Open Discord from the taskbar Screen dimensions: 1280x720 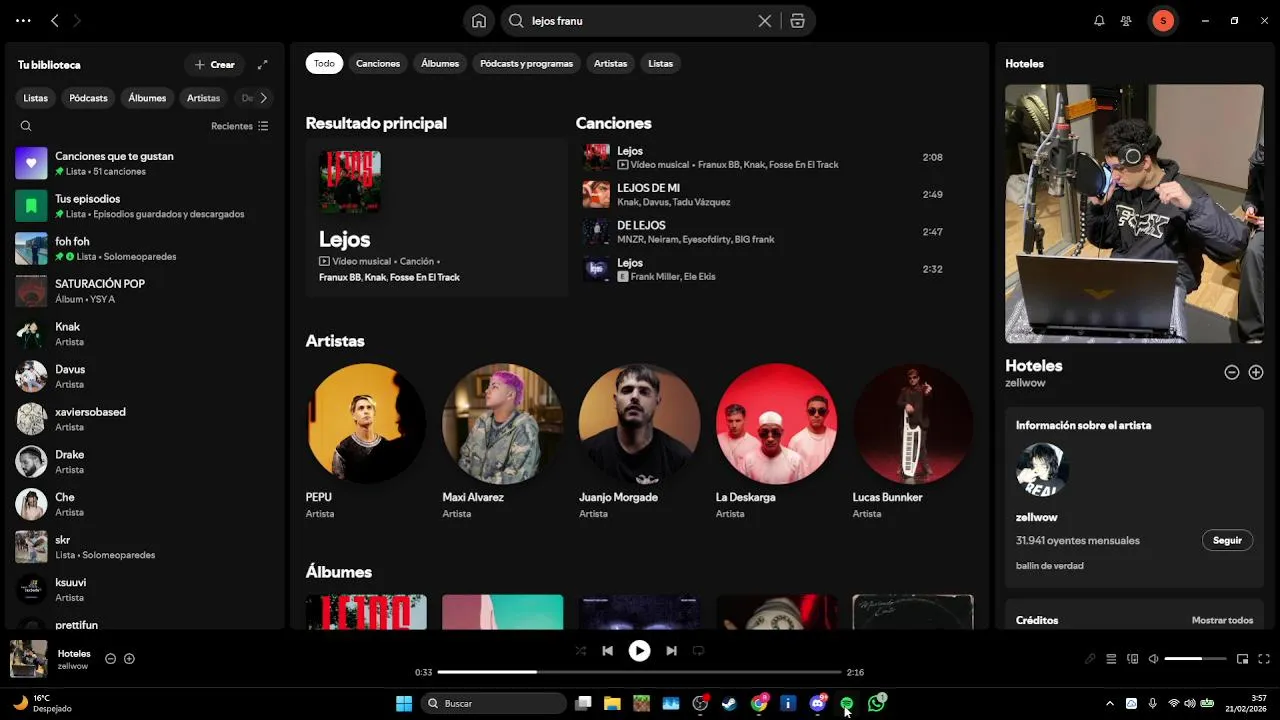pos(818,704)
